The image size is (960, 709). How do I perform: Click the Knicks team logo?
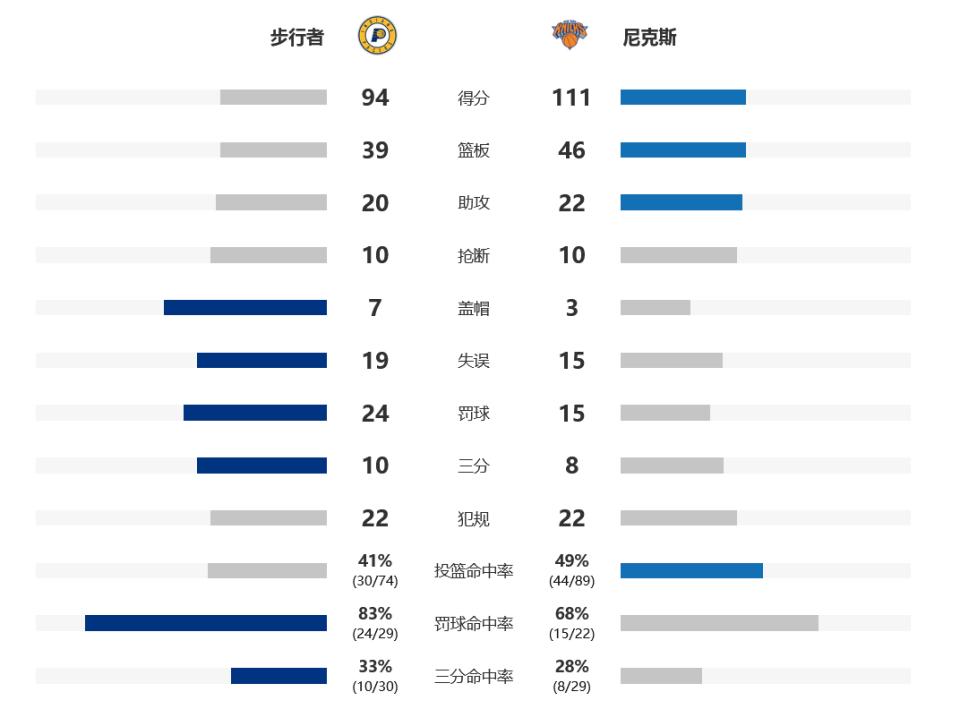tap(569, 35)
